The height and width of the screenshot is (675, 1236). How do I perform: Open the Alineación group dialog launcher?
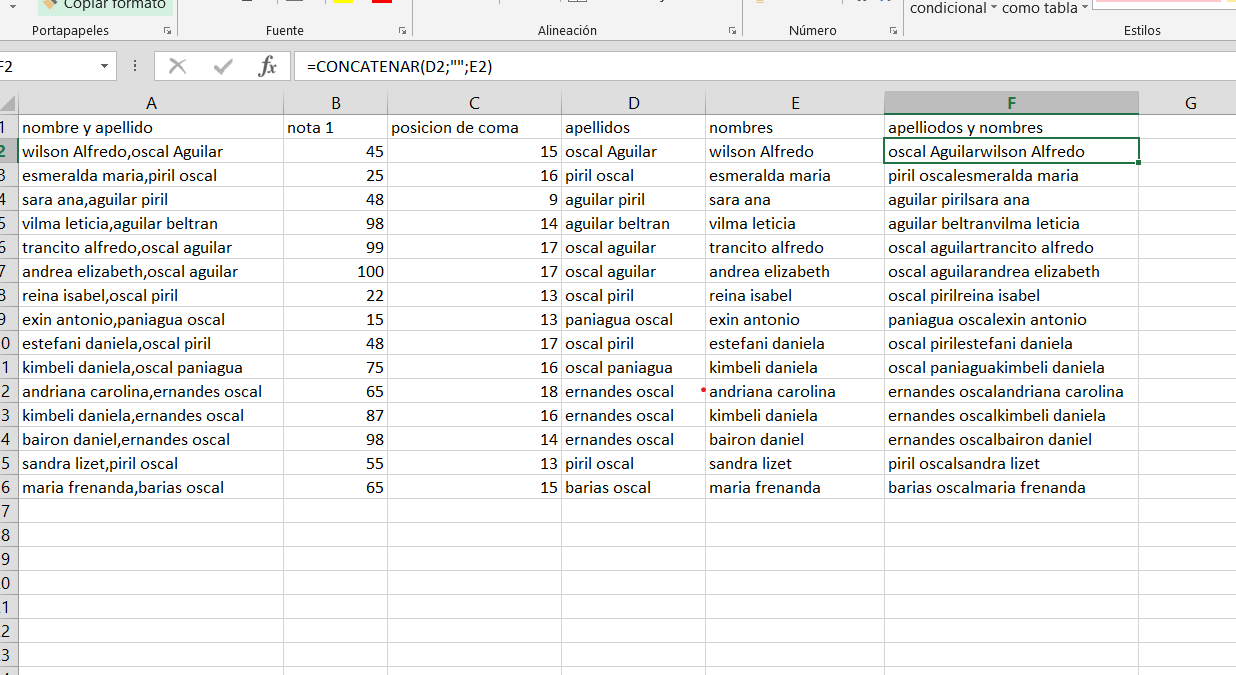[732, 31]
